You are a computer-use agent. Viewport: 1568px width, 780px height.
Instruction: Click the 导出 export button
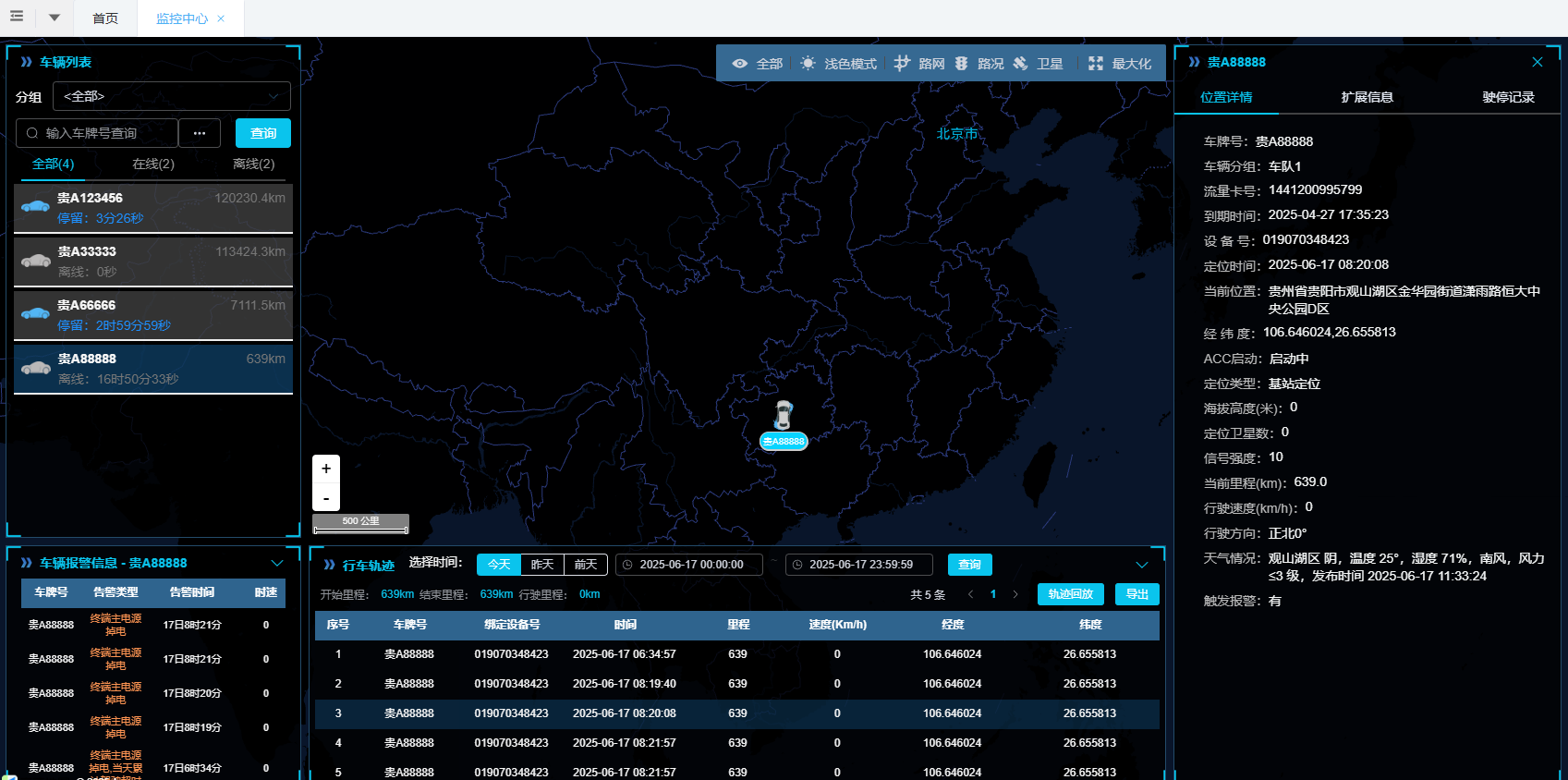click(1136, 594)
